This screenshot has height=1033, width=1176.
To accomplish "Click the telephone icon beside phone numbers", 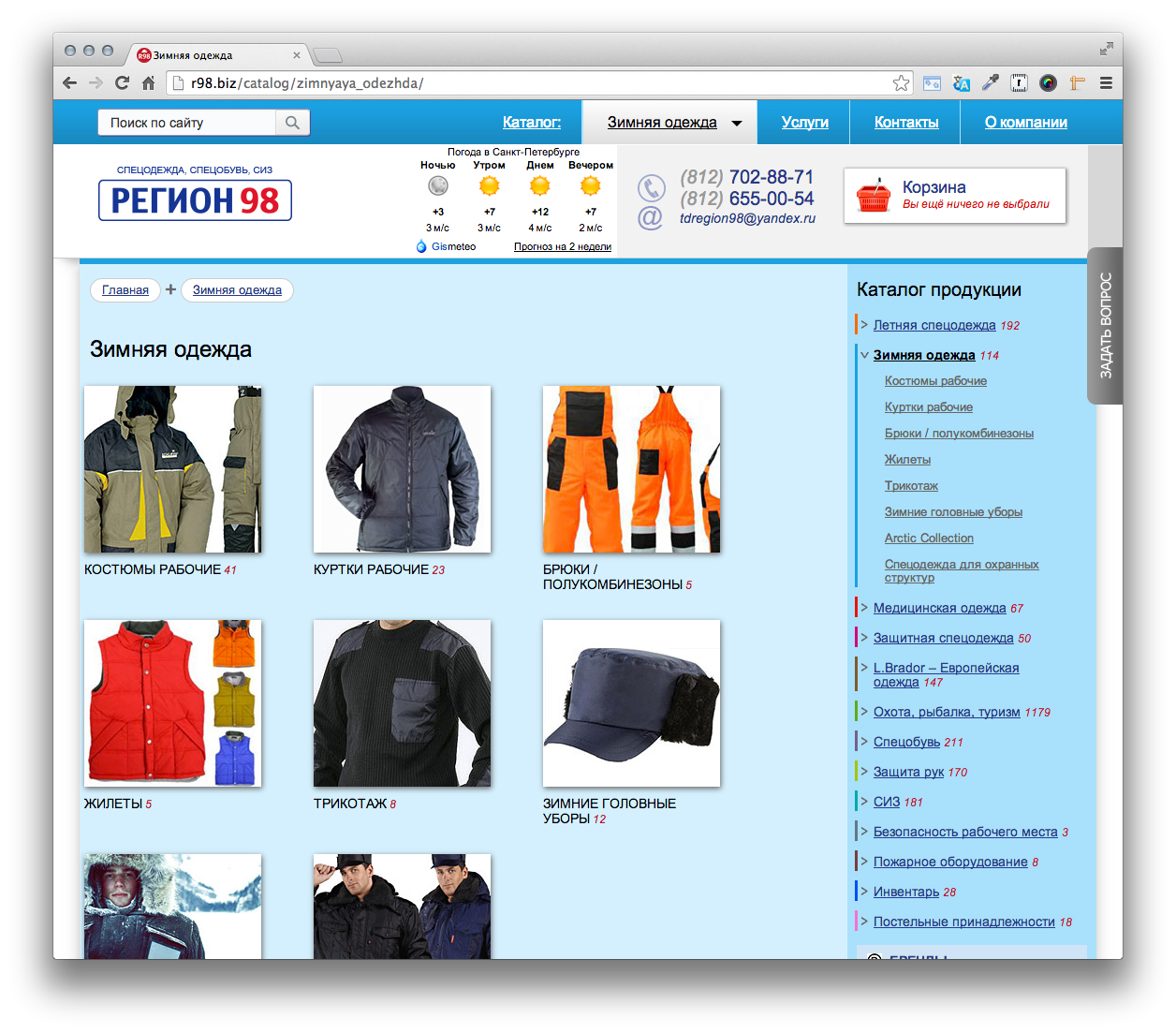I will click(651, 187).
